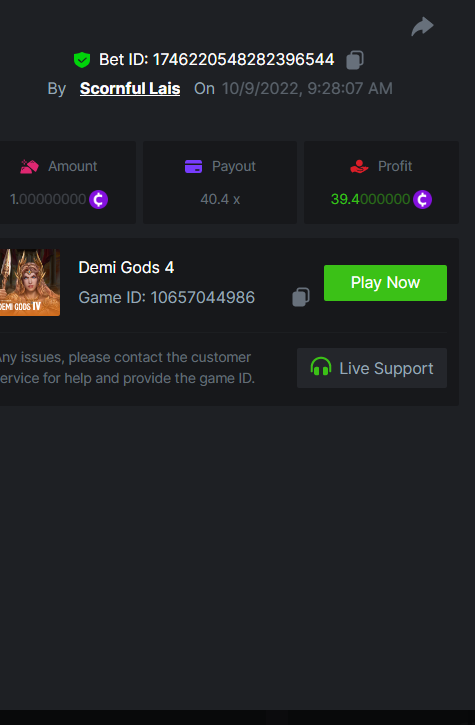
Task: Copy the Bet ID with copy icon
Action: tap(355, 60)
